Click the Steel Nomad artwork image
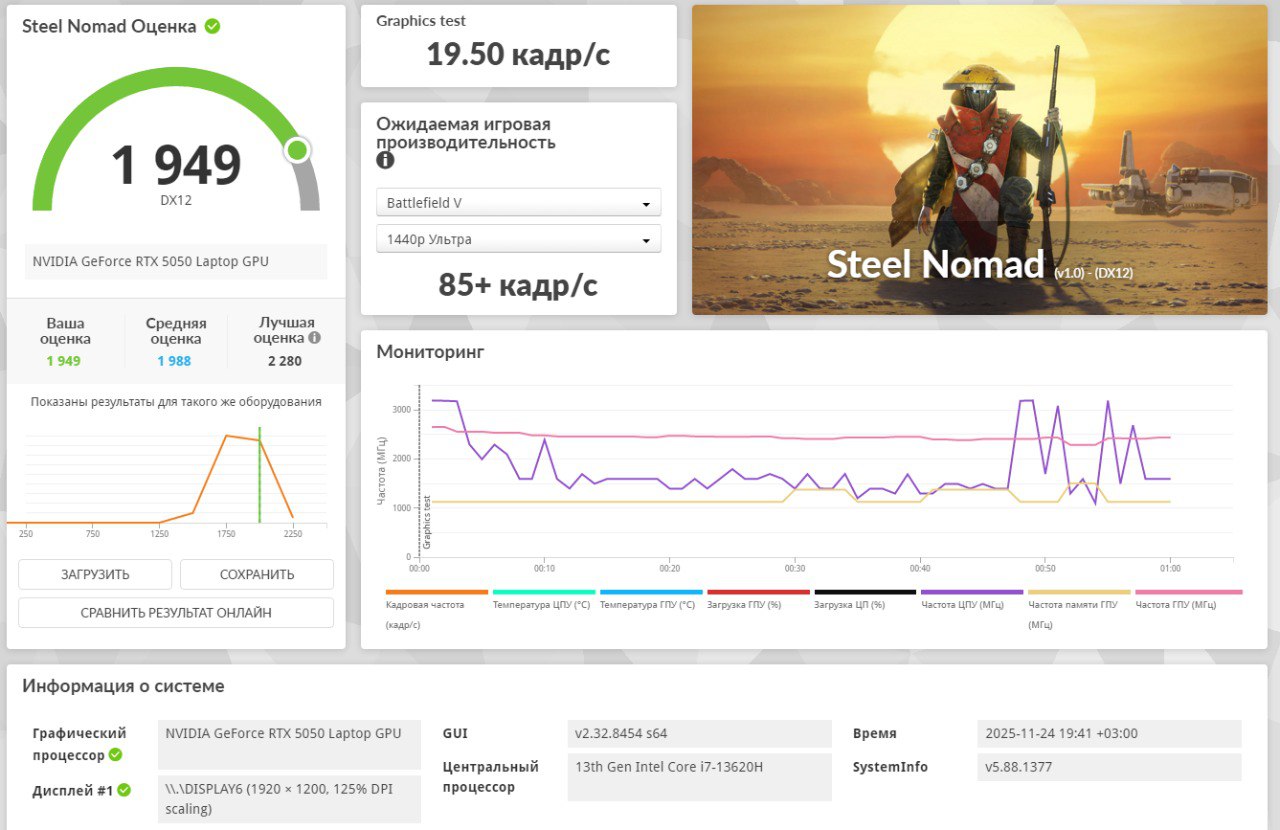Screen dimensions: 1280x830 click(980, 160)
